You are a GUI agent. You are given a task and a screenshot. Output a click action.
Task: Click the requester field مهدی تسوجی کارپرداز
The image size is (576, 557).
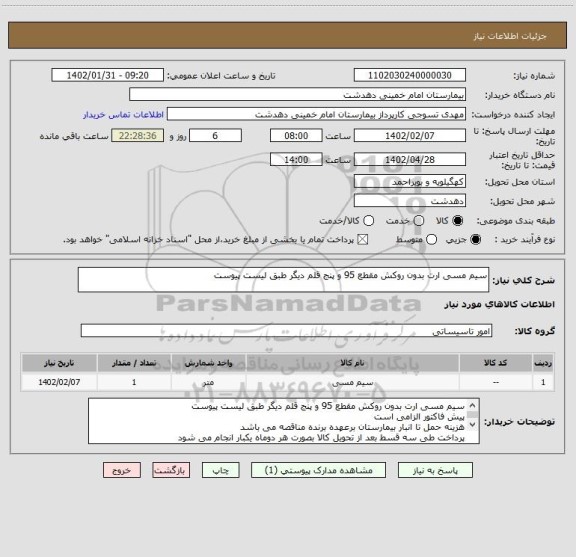[316, 114]
